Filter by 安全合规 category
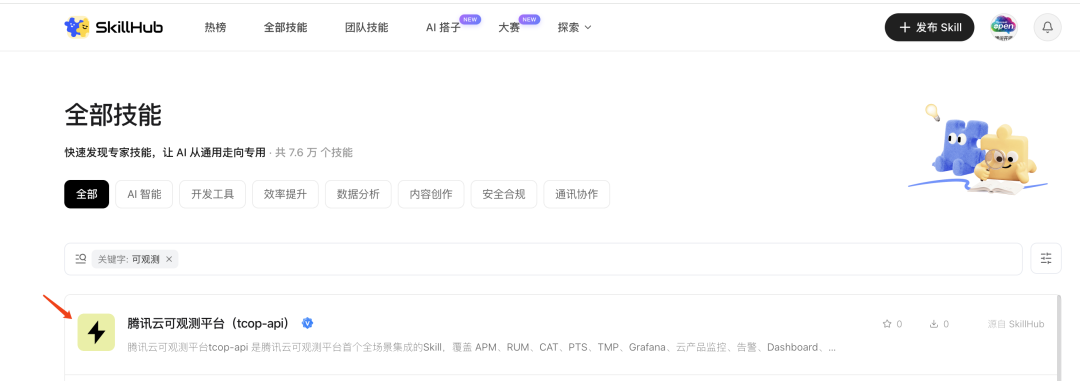 pos(504,194)
